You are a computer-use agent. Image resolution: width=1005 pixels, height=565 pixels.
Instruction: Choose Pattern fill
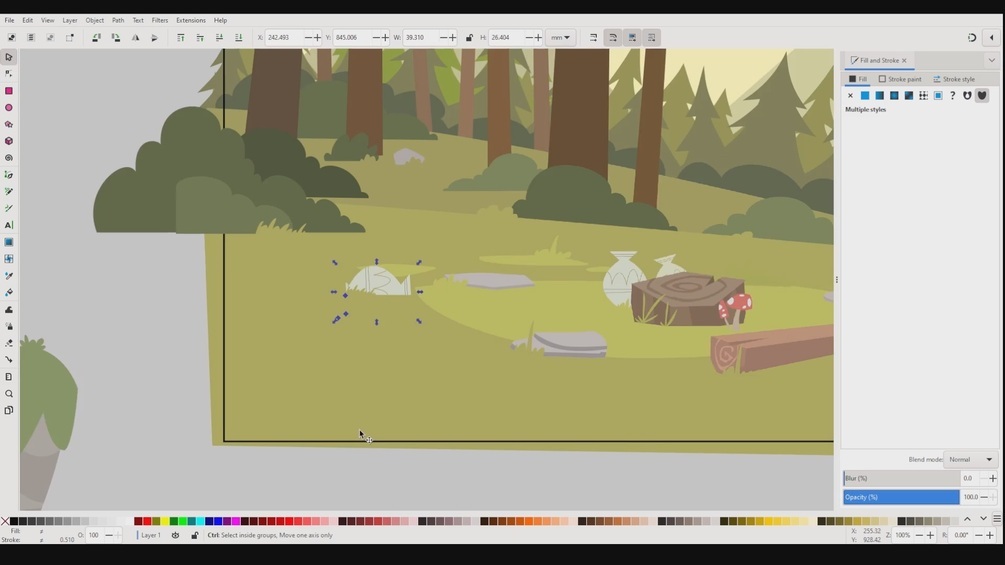(924, 95)
